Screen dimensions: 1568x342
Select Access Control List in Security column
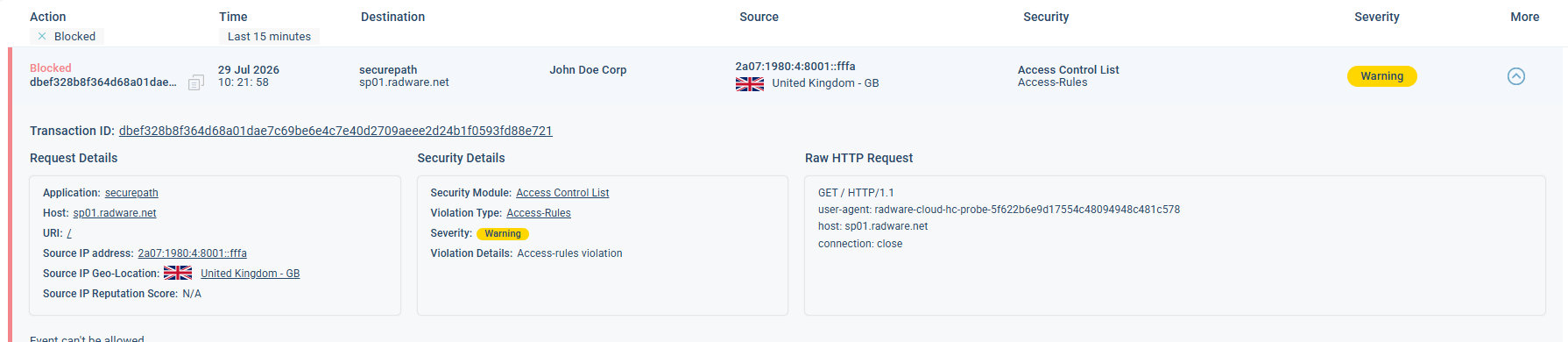1068,70
